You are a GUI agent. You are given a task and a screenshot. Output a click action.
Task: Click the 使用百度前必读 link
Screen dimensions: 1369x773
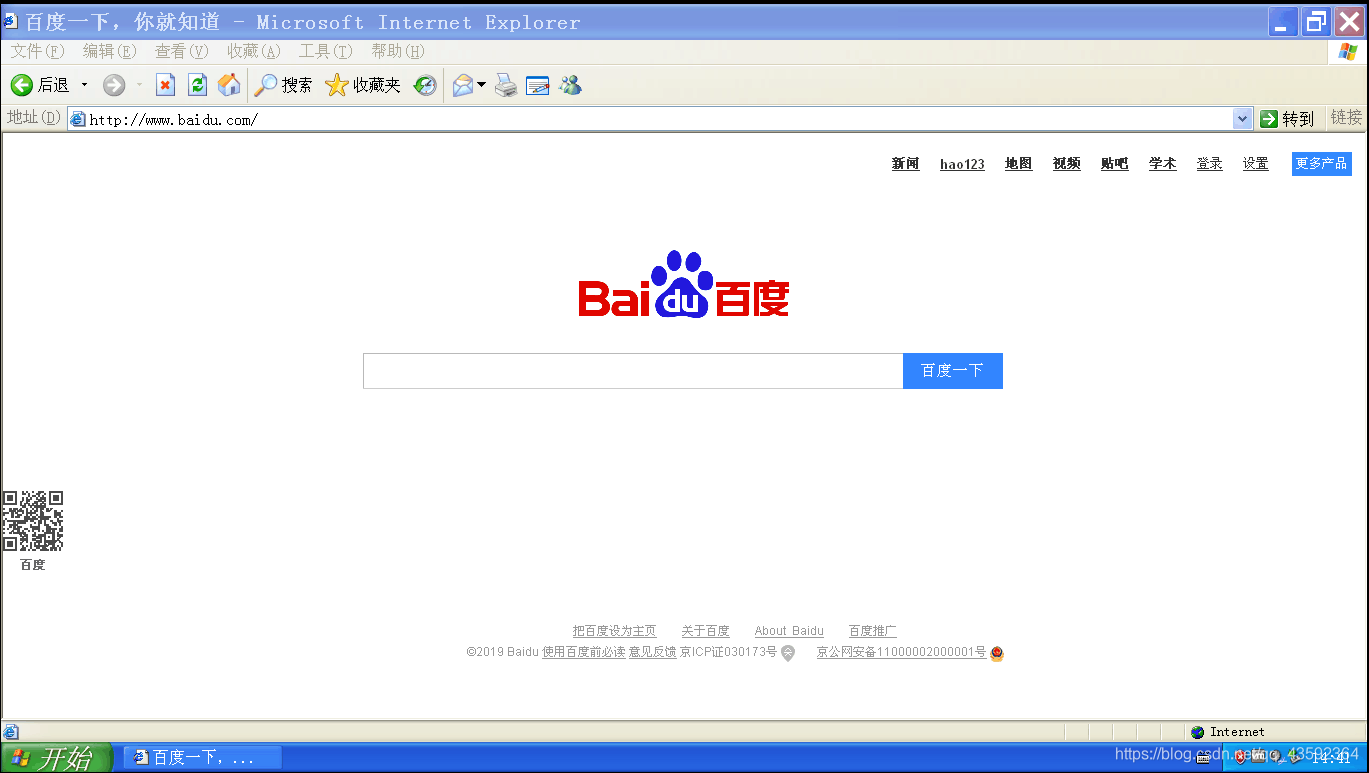pos(583,652)
